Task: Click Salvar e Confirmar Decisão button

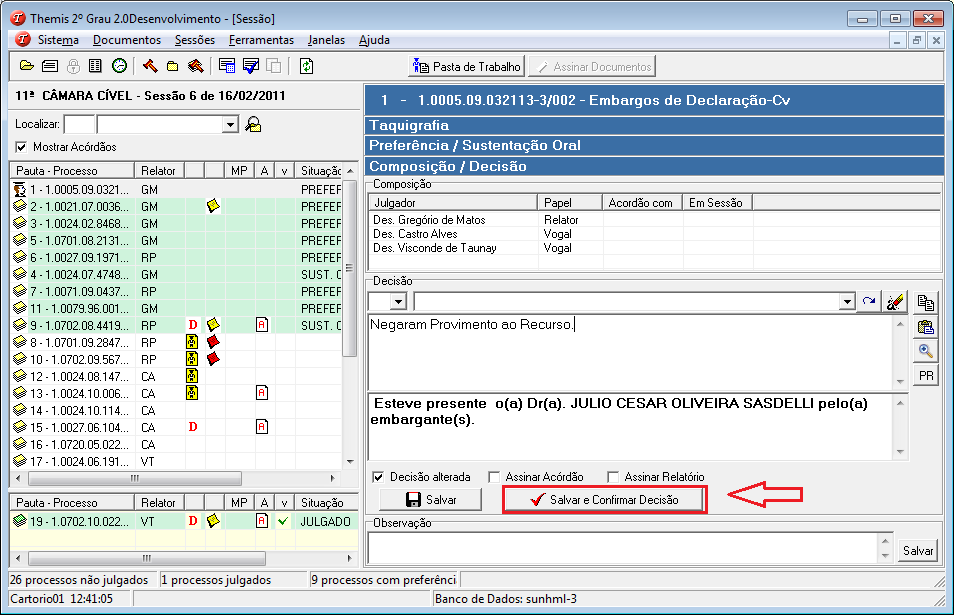Action: 605,499
